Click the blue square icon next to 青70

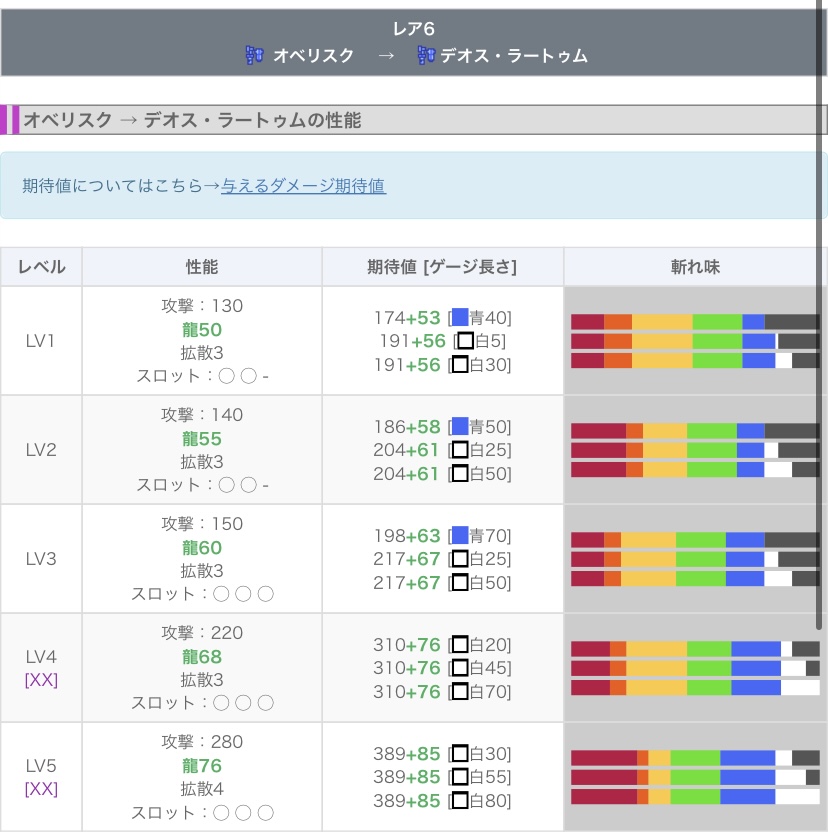click(x=460, y=536)
